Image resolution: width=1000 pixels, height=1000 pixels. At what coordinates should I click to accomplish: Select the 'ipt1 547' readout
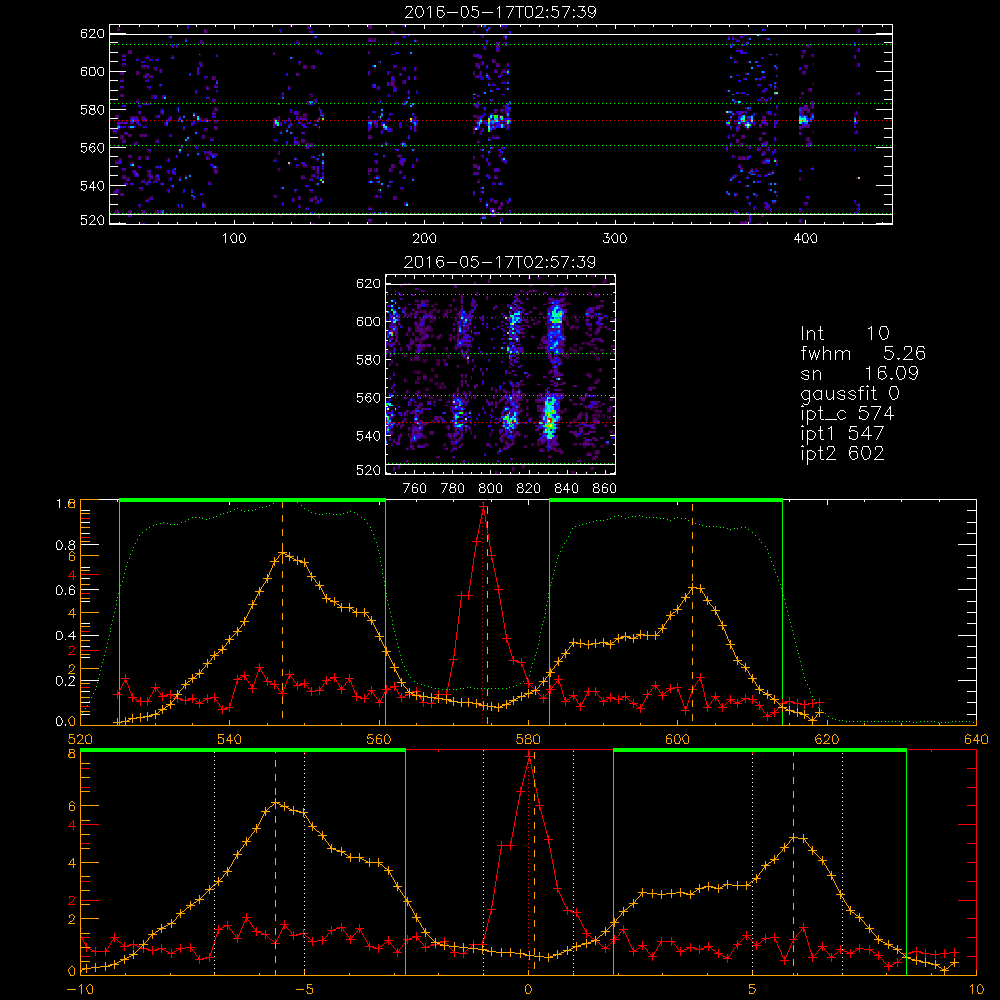(842, 434)
